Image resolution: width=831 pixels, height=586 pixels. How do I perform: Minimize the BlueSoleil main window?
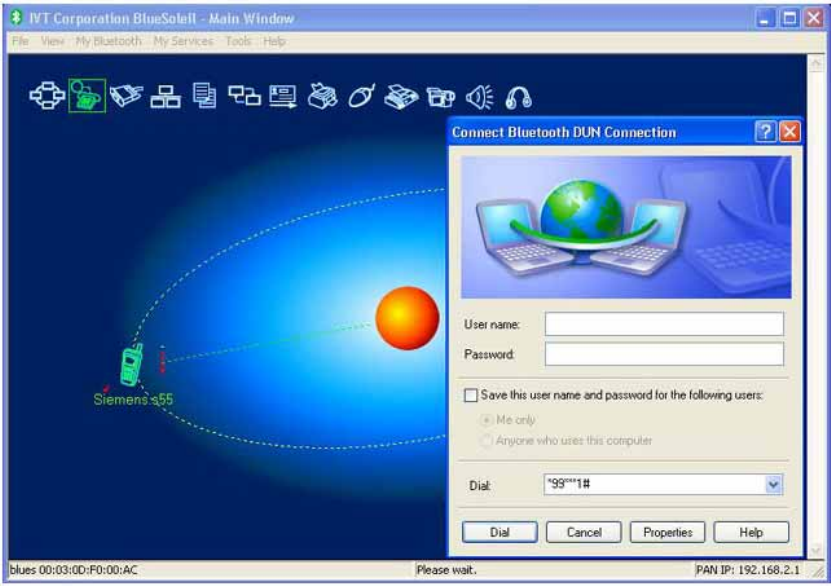764,19
